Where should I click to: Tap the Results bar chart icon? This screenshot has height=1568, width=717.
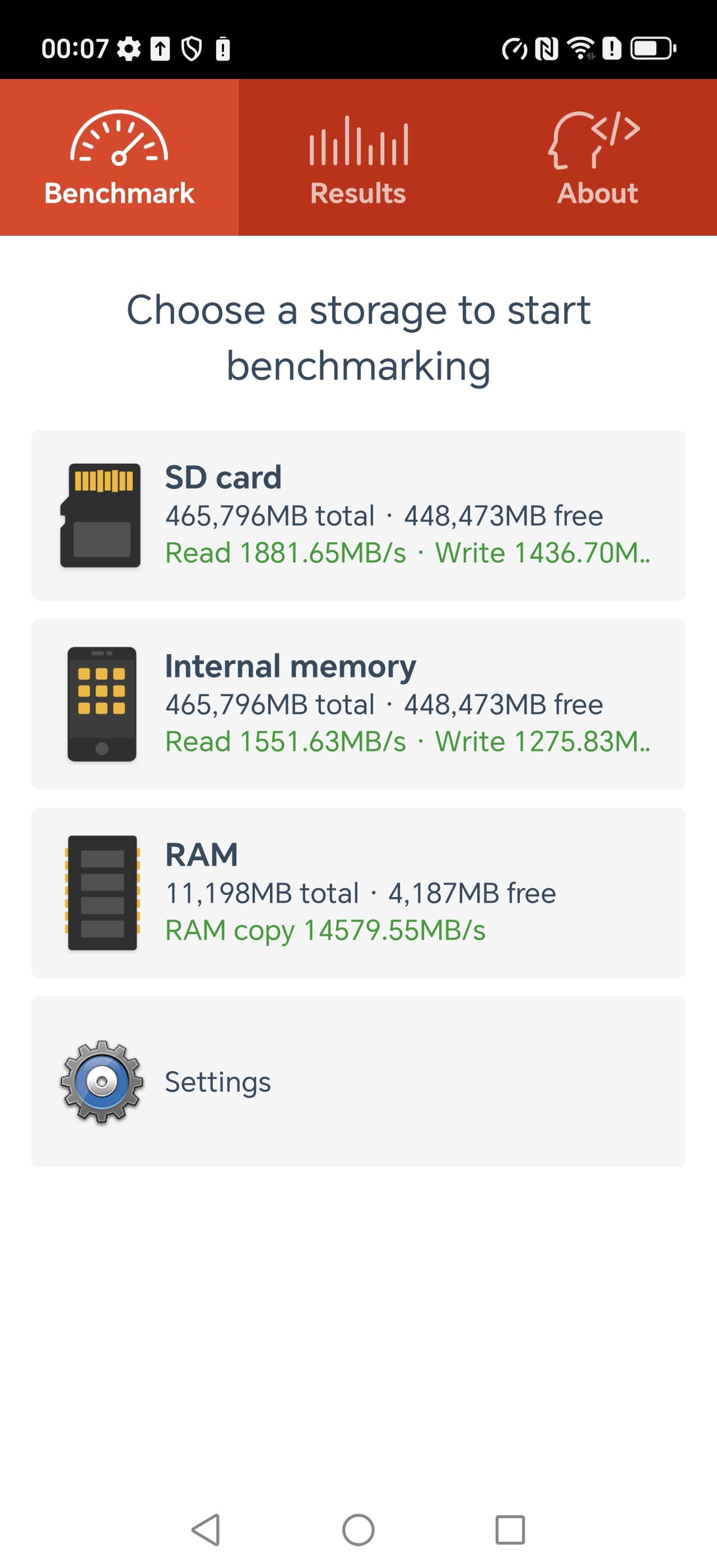[x=358, y=141]
